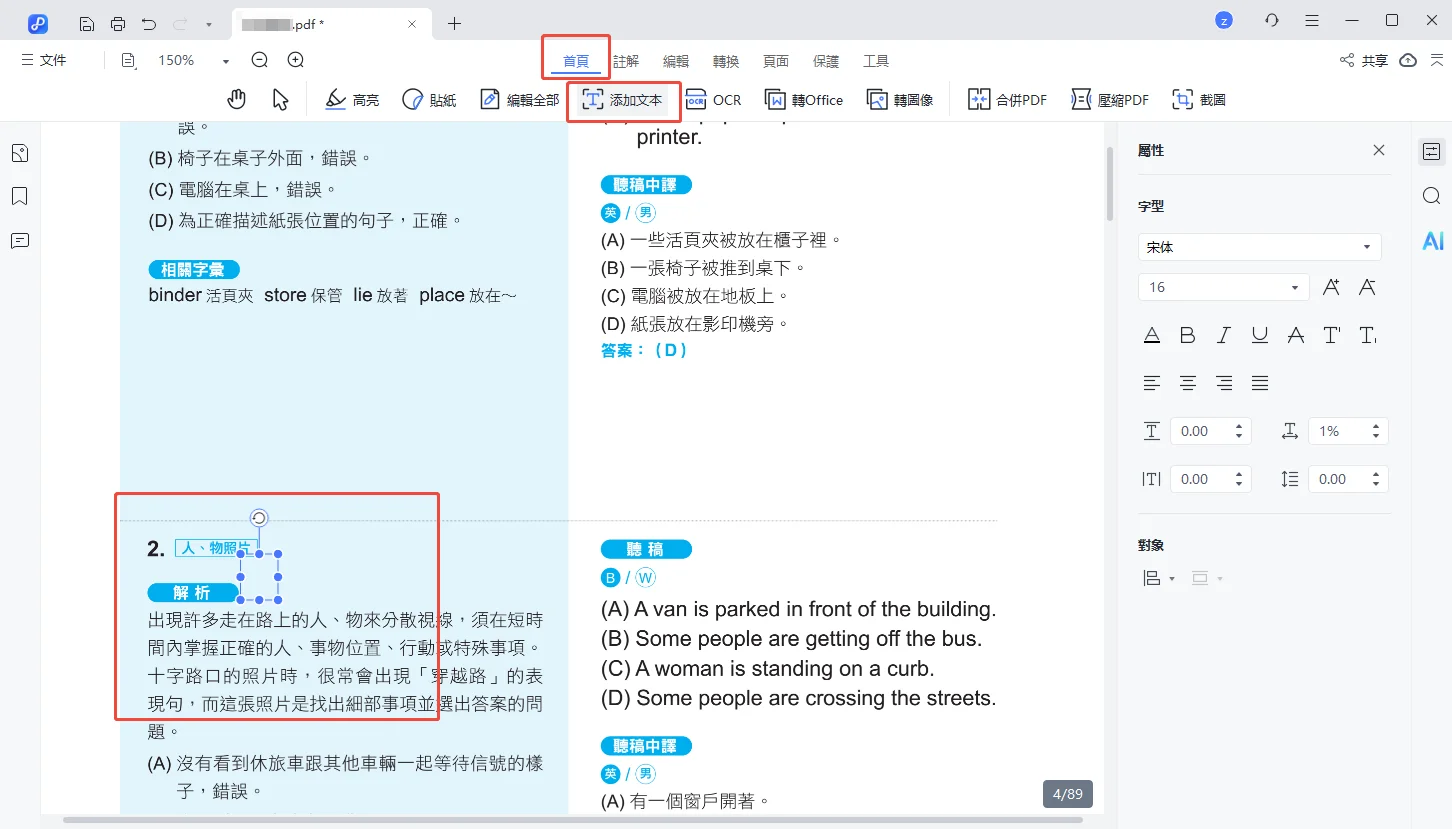Open the 150% zoom level dropdown
The image size is (1452, 829).
[226, 61]
